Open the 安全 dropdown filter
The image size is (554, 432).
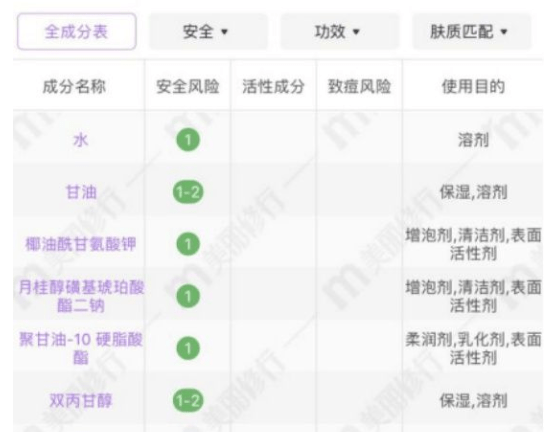(208, 32)
